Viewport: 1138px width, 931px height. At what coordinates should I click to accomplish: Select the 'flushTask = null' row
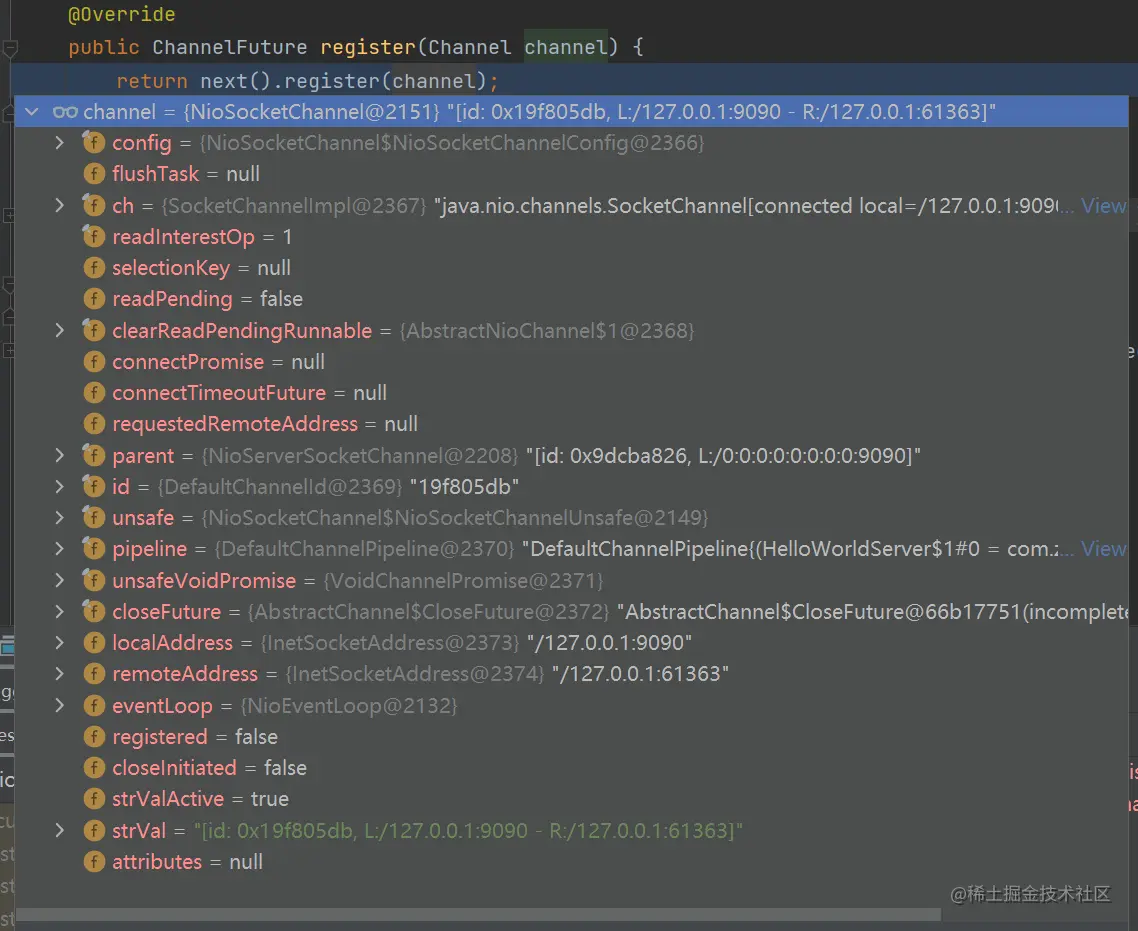(571, 174)
